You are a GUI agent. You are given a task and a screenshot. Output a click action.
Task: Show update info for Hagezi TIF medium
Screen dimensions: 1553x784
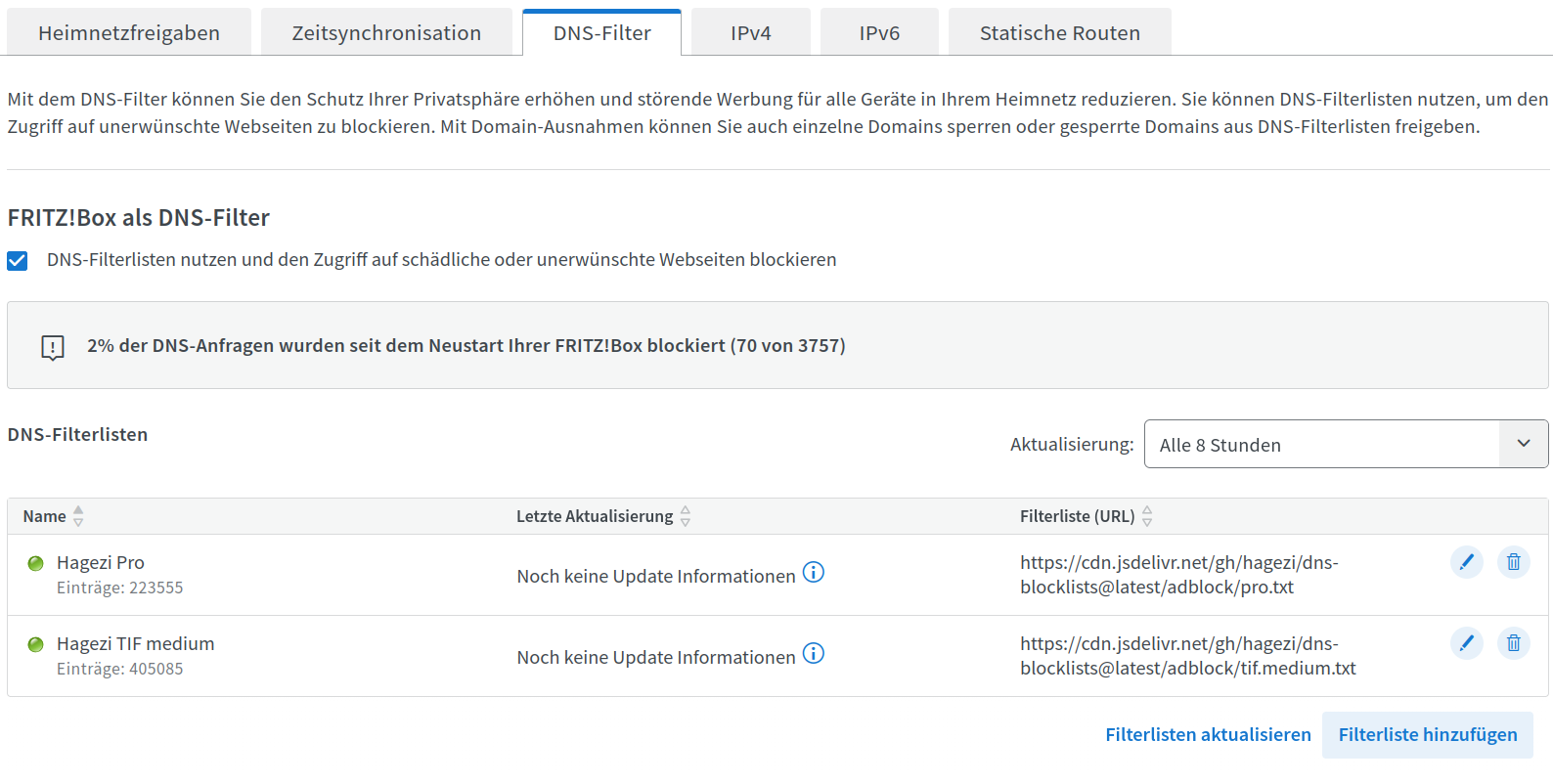tap(814, 654)
